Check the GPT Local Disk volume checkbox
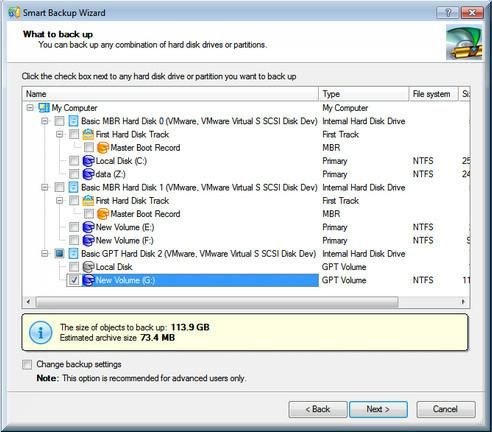The image size is (492, 432). (x=74, y=267)
